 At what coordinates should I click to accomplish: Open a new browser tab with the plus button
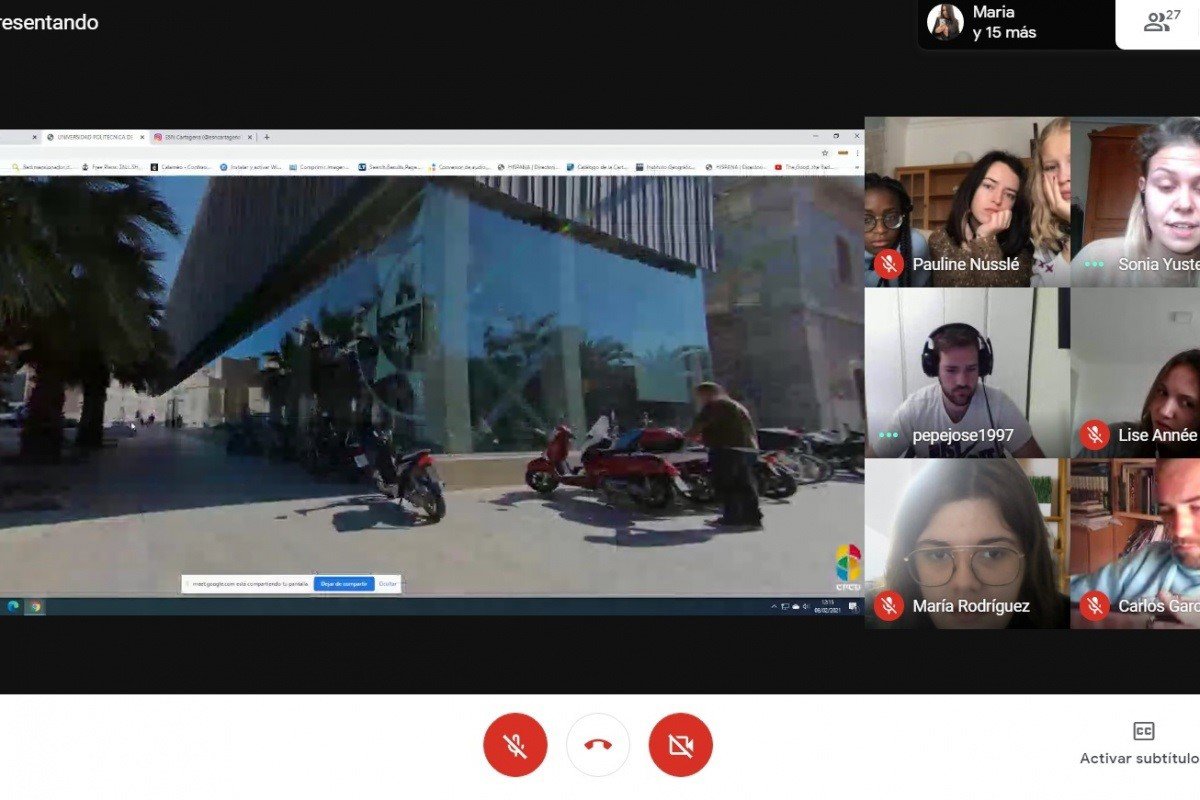267,137
